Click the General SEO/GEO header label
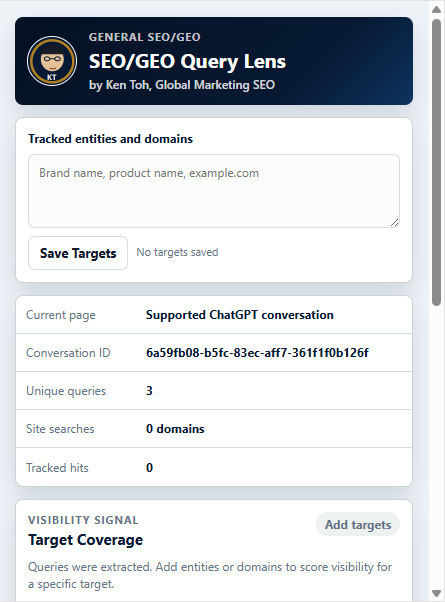Viewport: 445px width, 602px height. (145, 37)
